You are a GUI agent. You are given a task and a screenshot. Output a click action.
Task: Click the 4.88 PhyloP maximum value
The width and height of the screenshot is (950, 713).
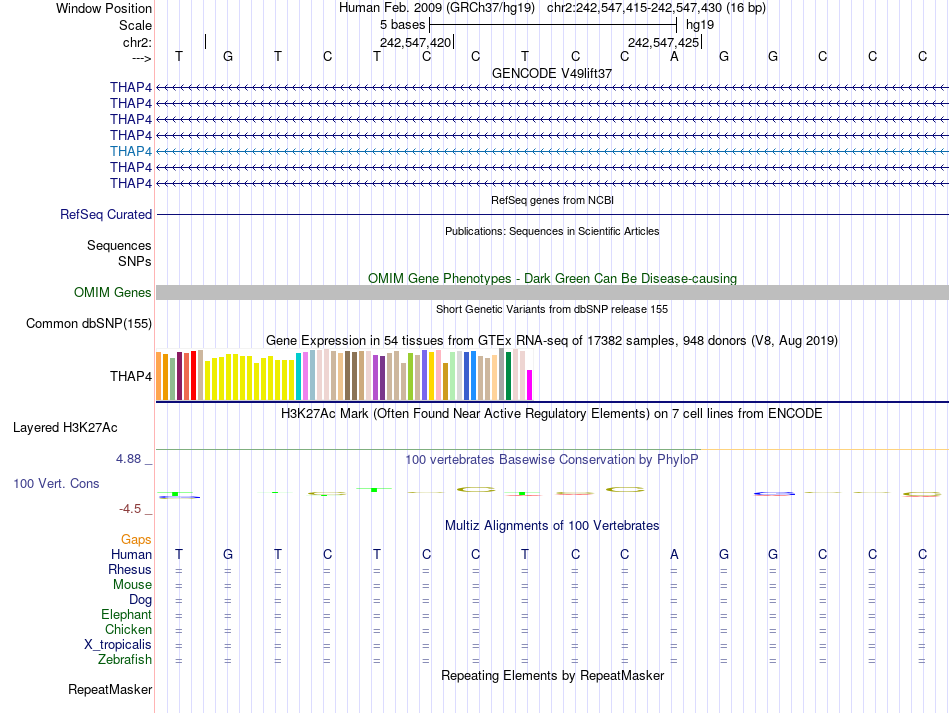tap(128, 459)
